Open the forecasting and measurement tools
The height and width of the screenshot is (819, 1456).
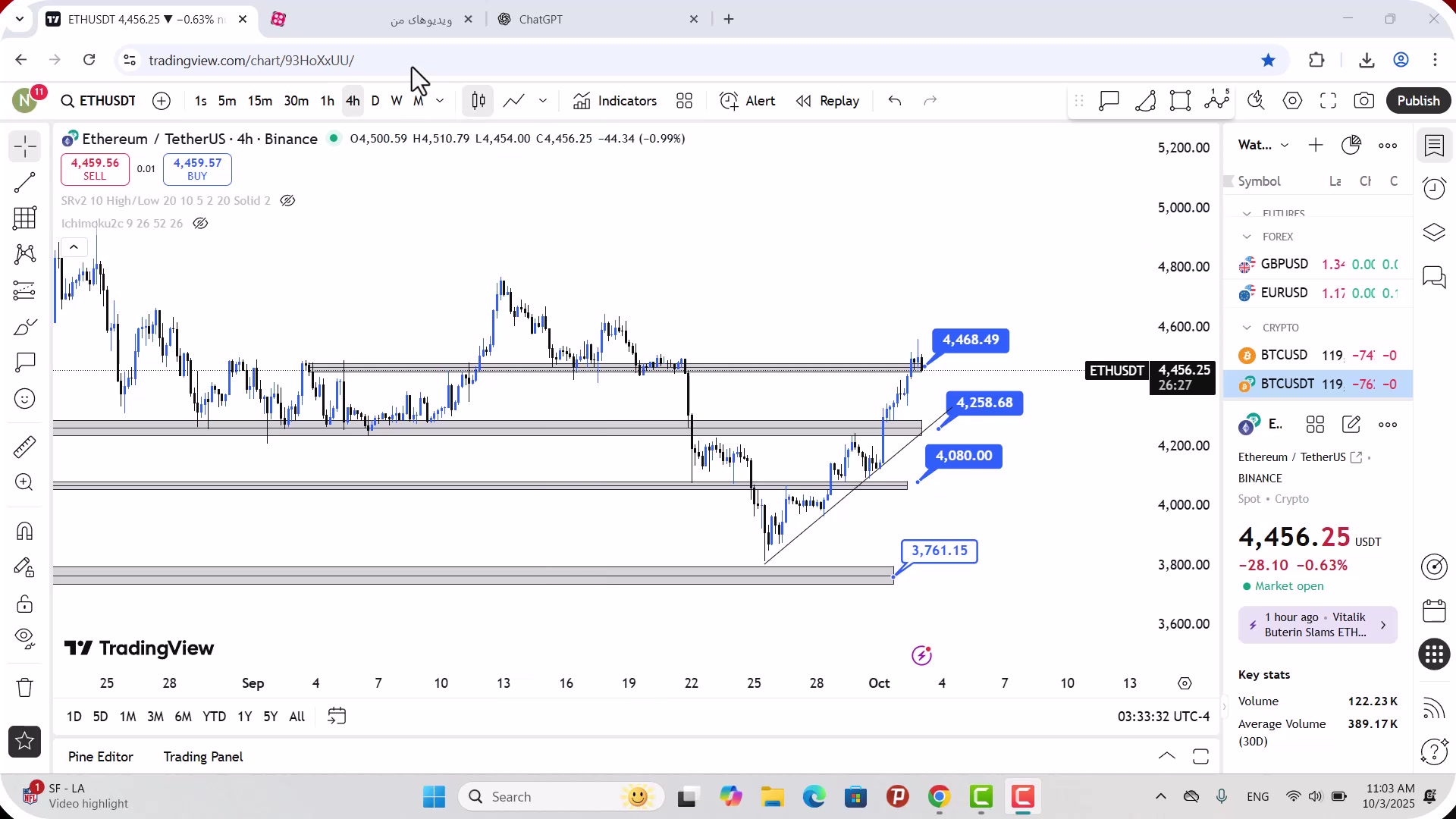point(24,290)
